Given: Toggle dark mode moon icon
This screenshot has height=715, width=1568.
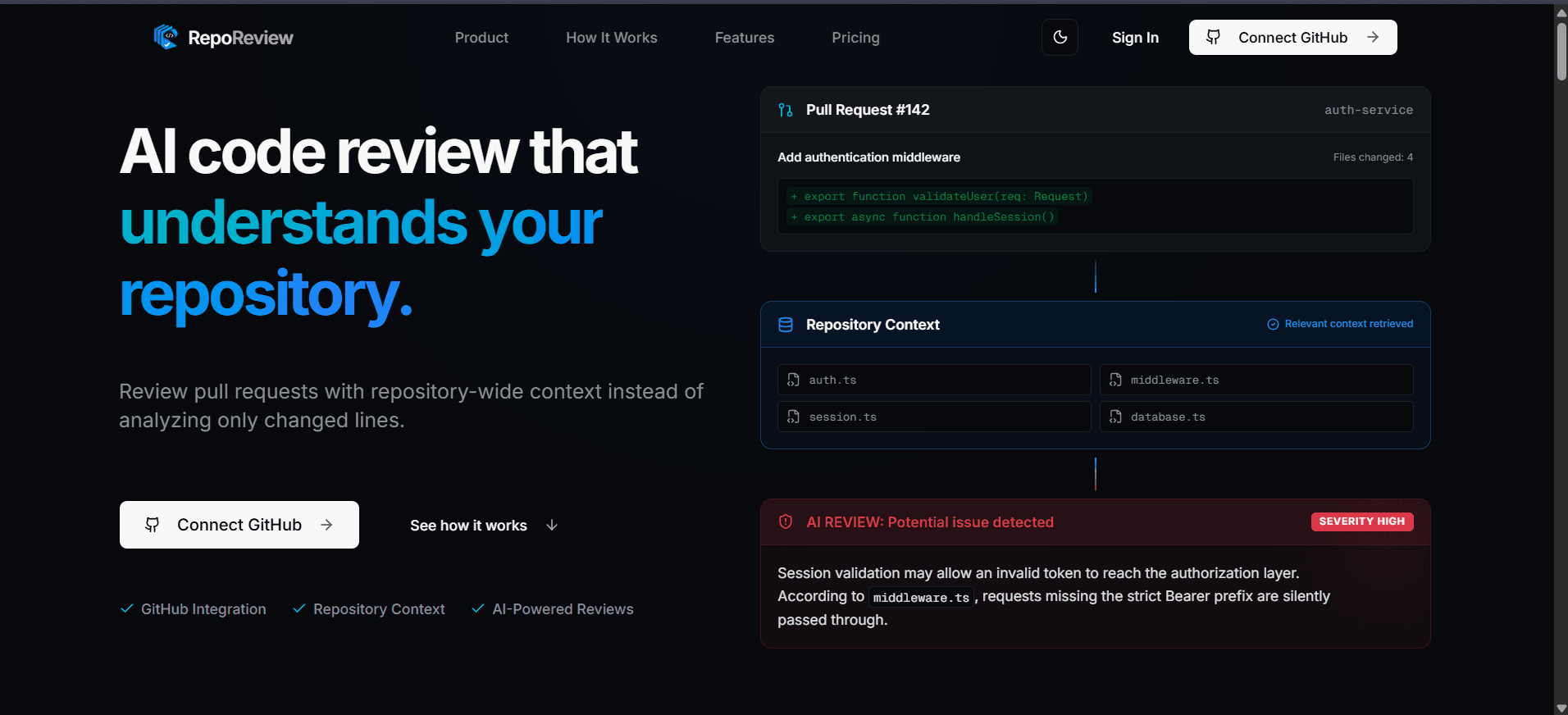Looking at the screenshot, I should coord(1060,37).
